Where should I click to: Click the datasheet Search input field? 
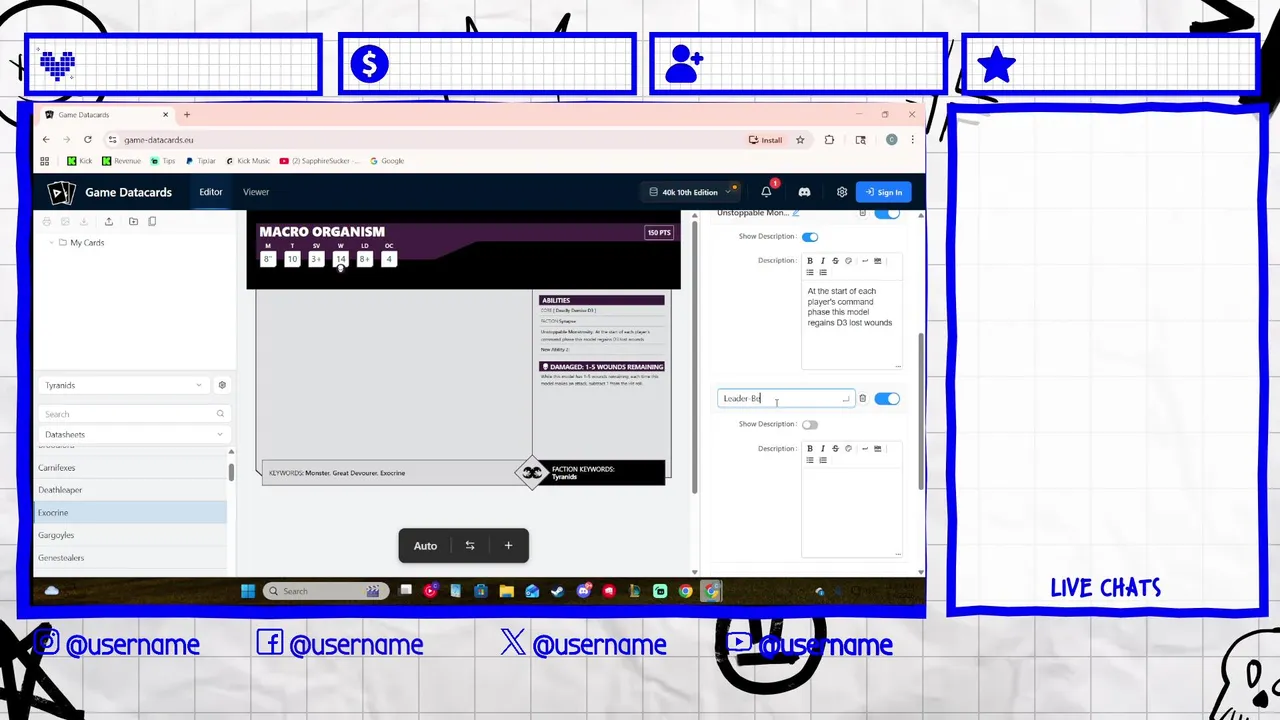click(135, 414)
